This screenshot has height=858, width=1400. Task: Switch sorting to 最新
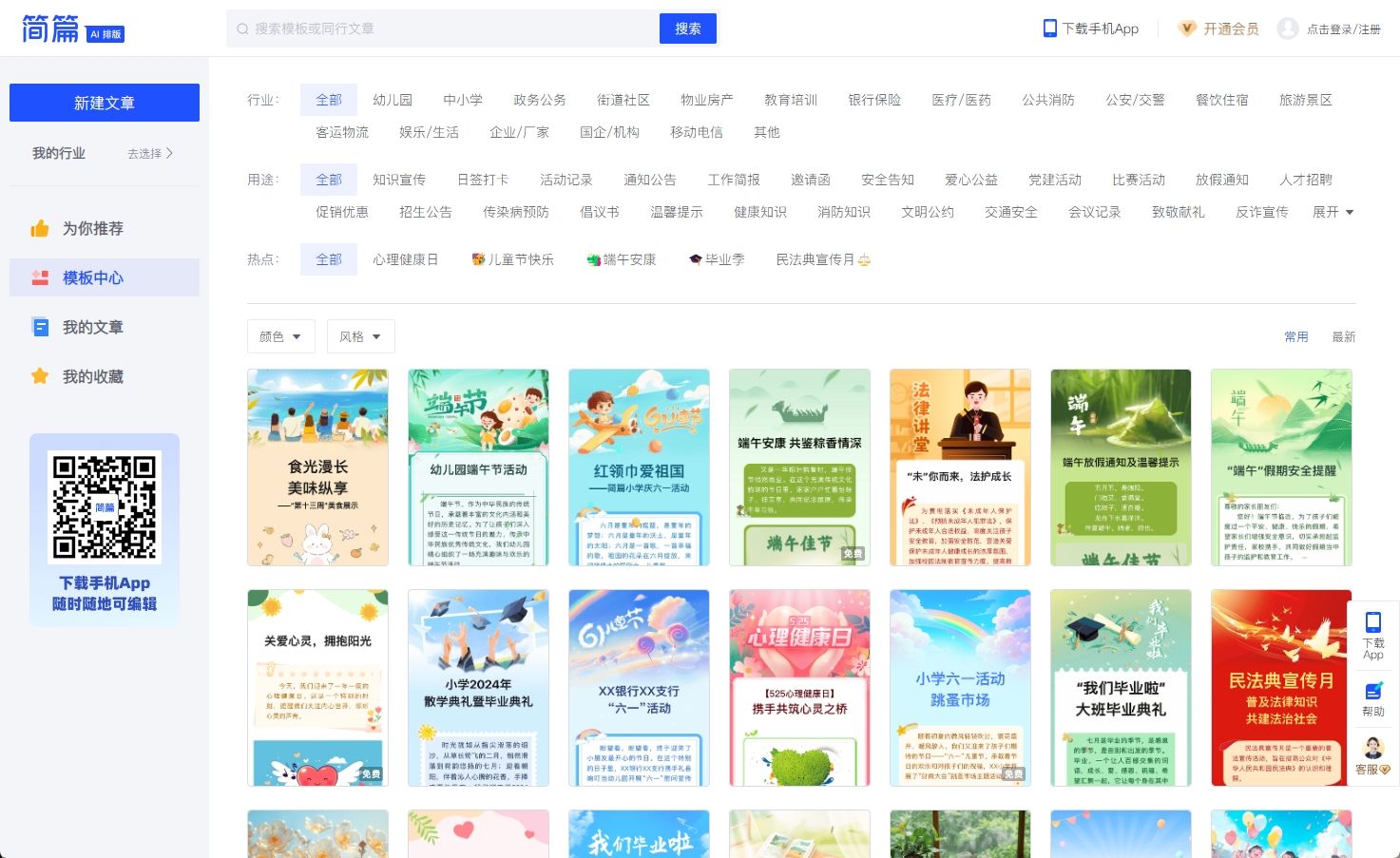(x=1344, y=336)
